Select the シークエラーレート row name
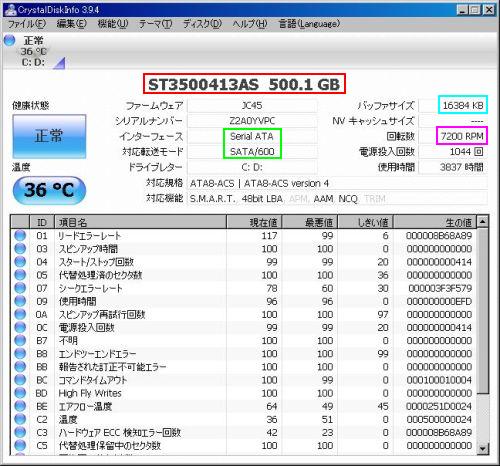 pyautogui.click(x=91, y=288)
